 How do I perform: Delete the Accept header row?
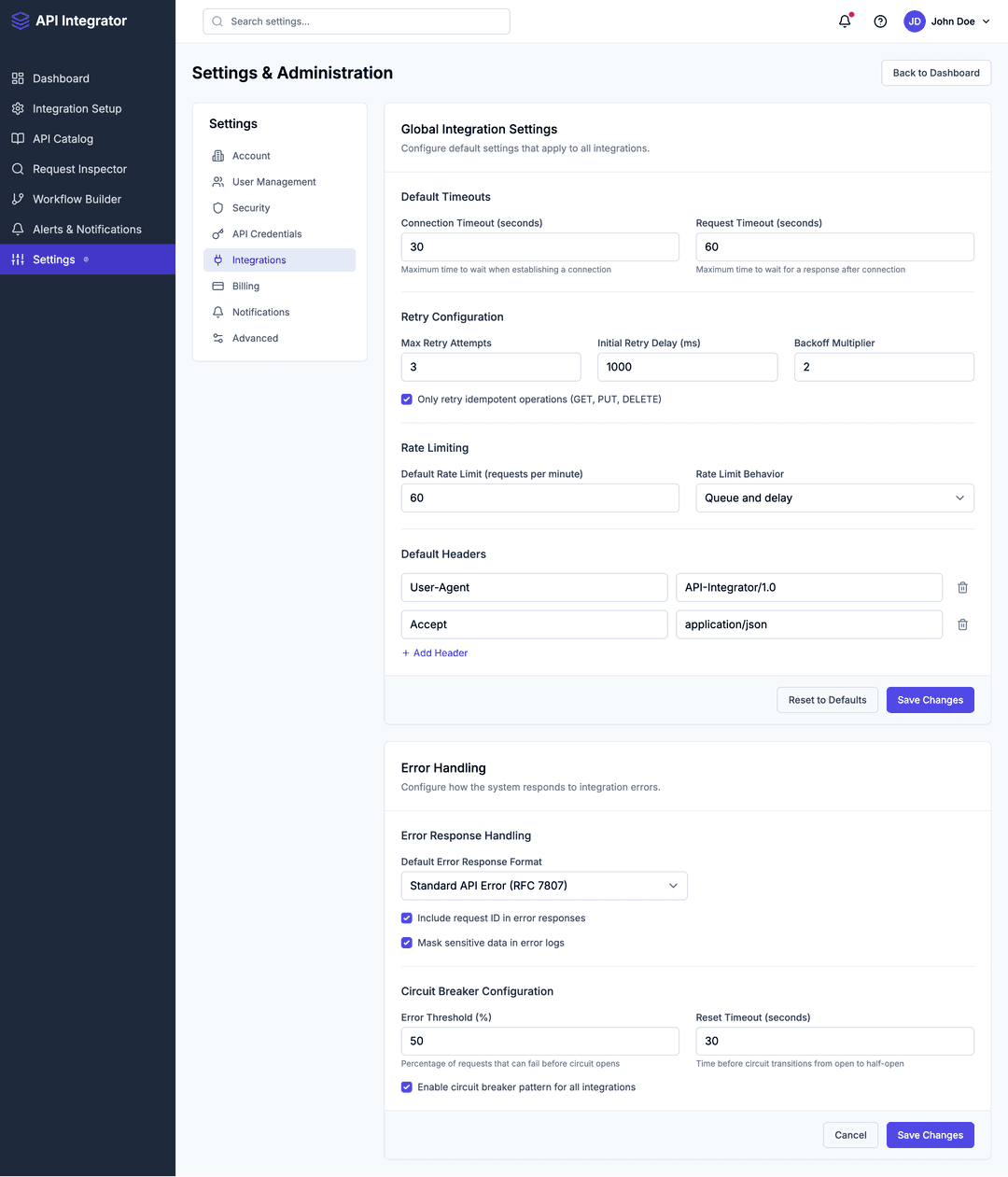[x=962, y=624]
